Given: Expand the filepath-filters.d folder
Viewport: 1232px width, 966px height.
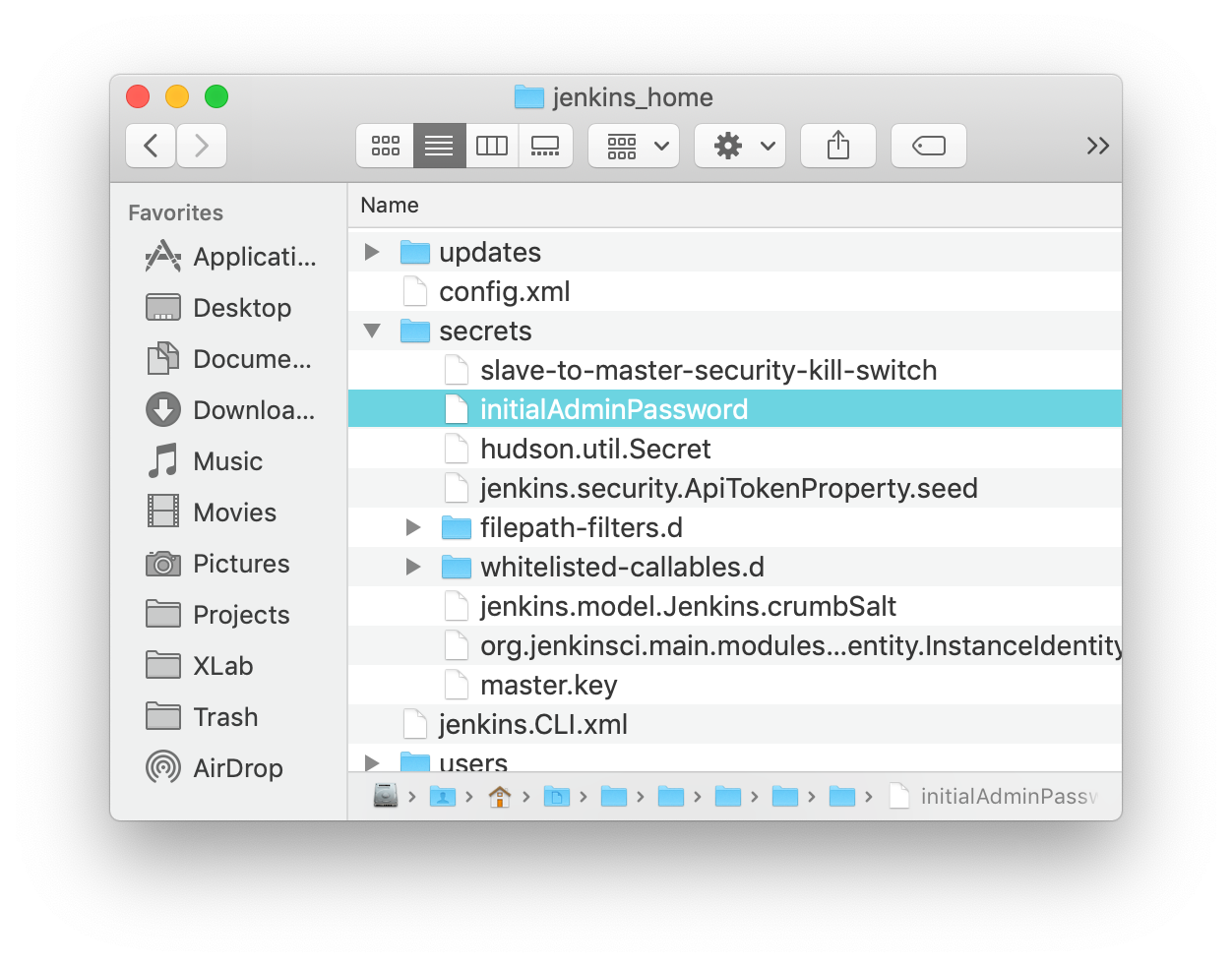Looking at the screenshot, I should tap(413, 527).
